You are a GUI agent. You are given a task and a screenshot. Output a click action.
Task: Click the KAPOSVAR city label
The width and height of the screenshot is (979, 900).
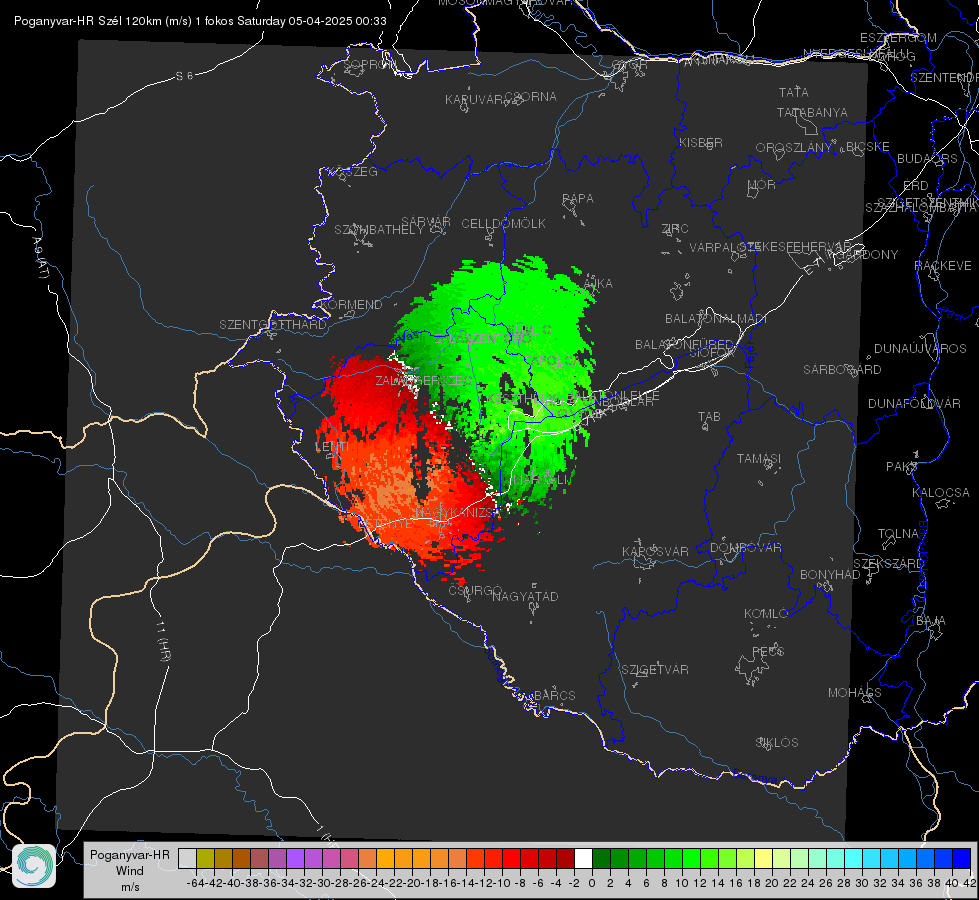coord(655,551)
